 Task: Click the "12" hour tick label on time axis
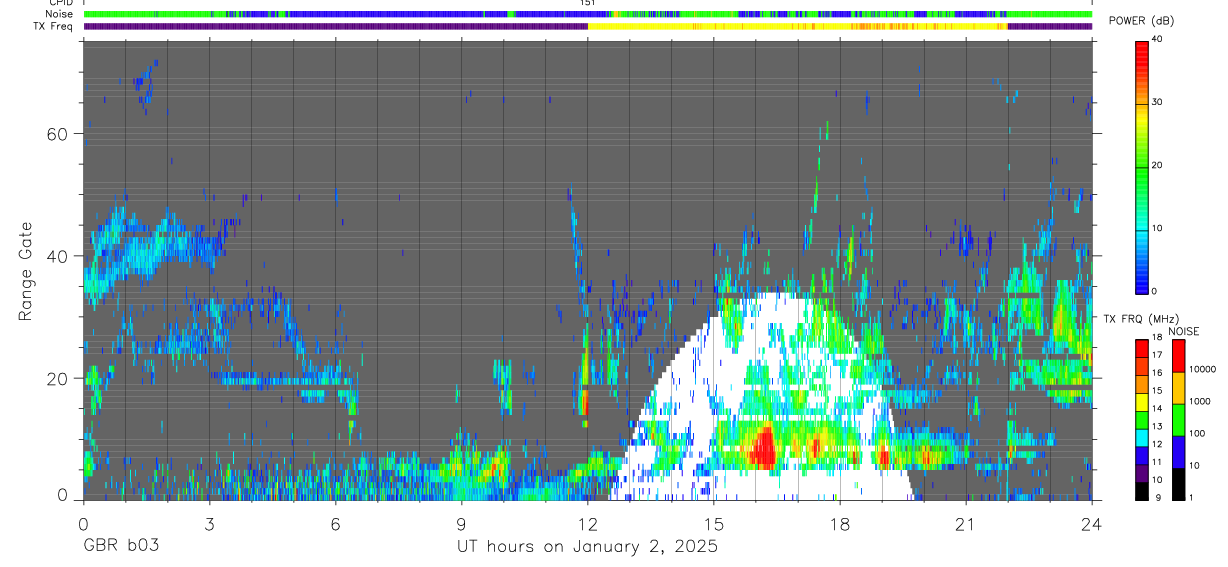[x=588, y=523]
